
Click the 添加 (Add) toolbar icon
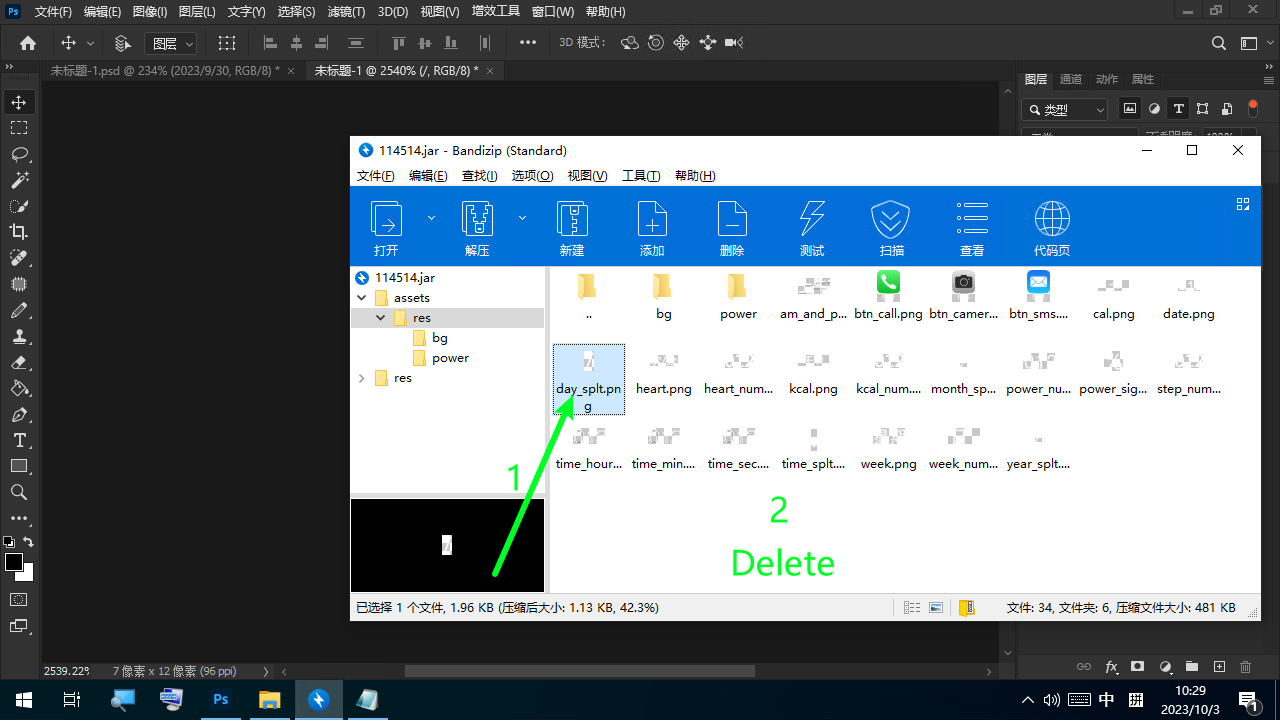pyautogui.click(x=652, y=219)
